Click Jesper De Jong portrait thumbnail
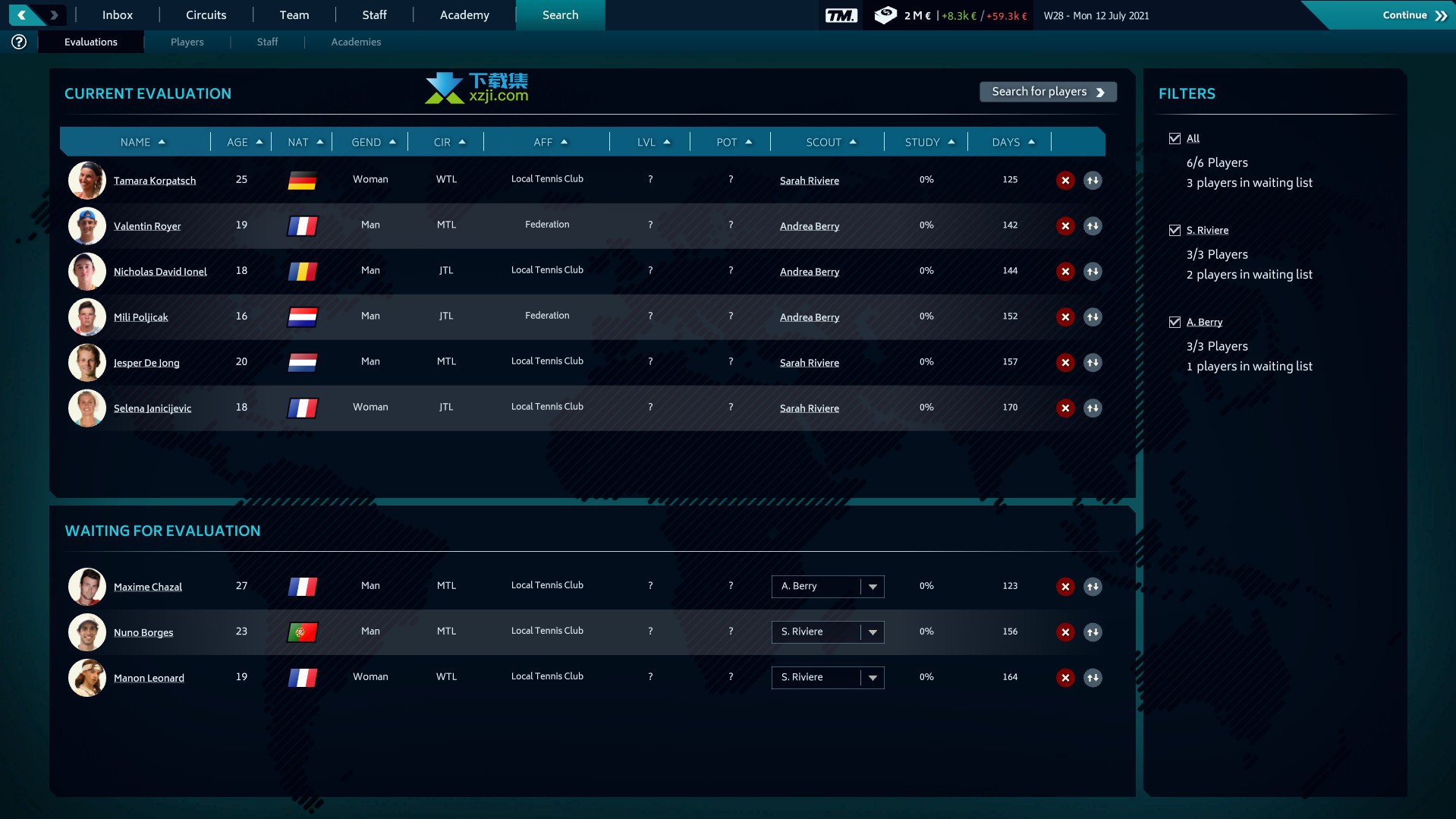The image size is (1456, 819). 87,362
